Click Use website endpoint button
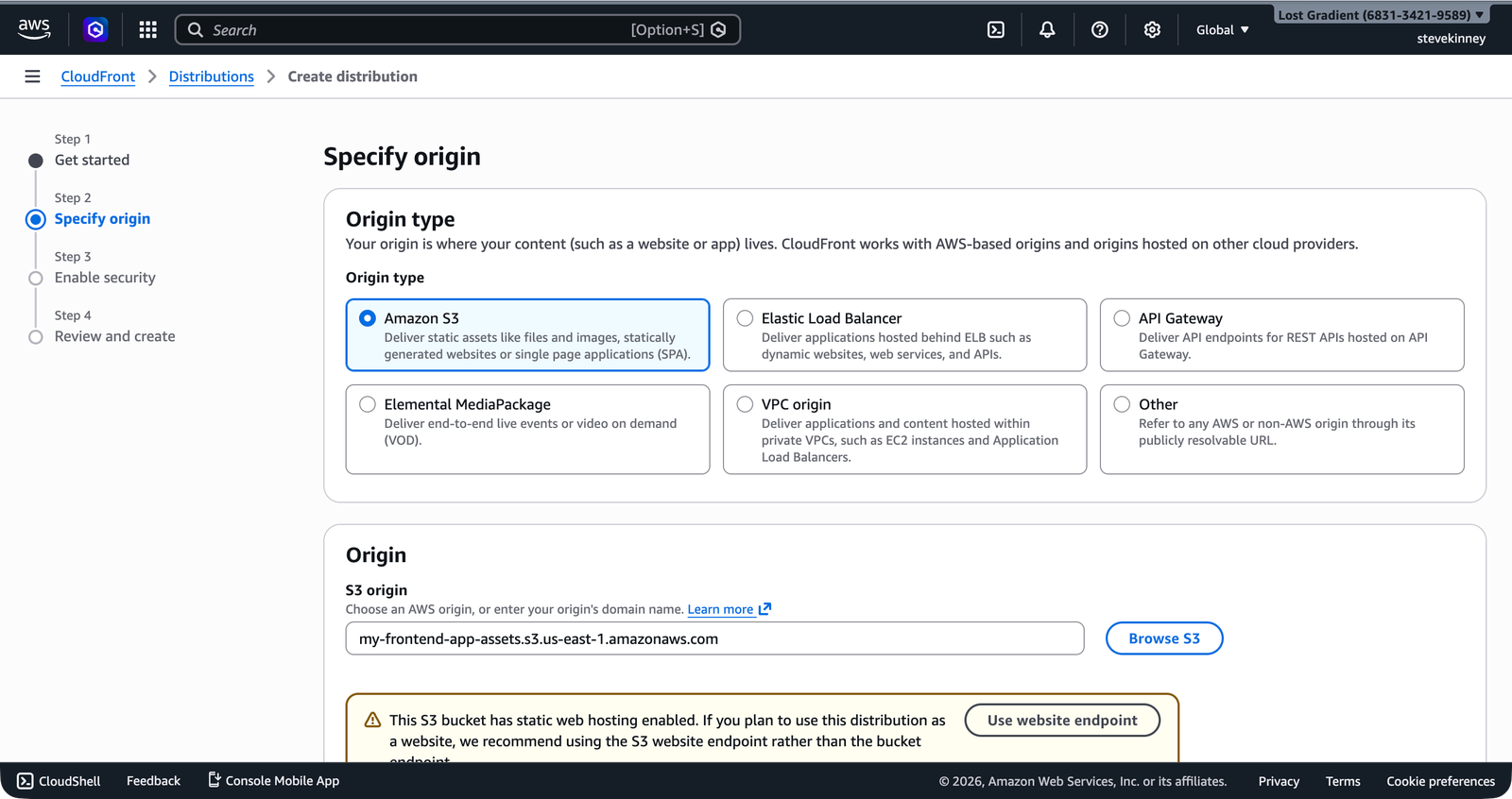 (1062, 721)
